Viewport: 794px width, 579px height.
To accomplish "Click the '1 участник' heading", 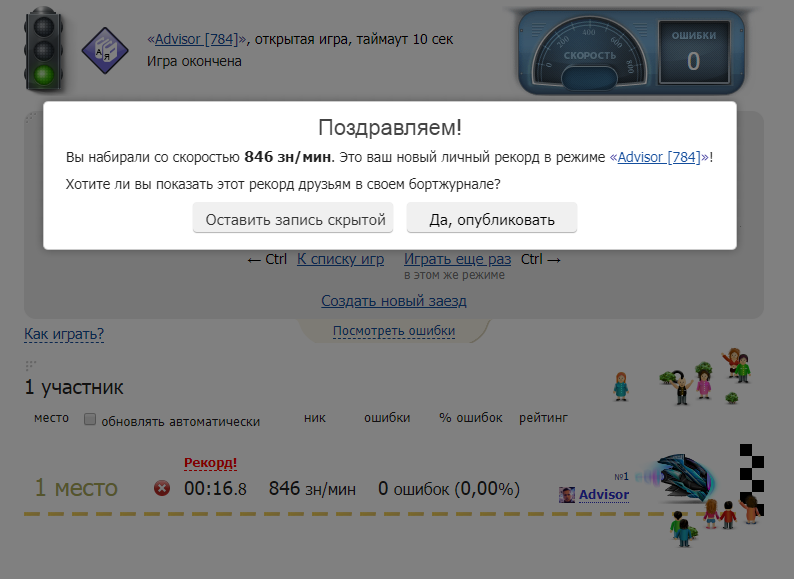I will tap(74, 387).
